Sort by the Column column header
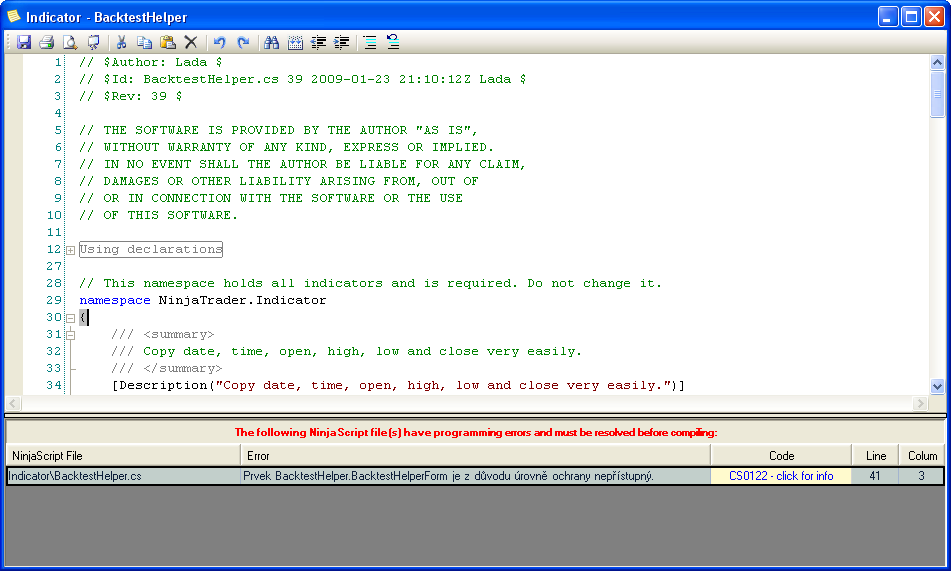The width and height of the screenshot is (951, 571). point(922,456)
